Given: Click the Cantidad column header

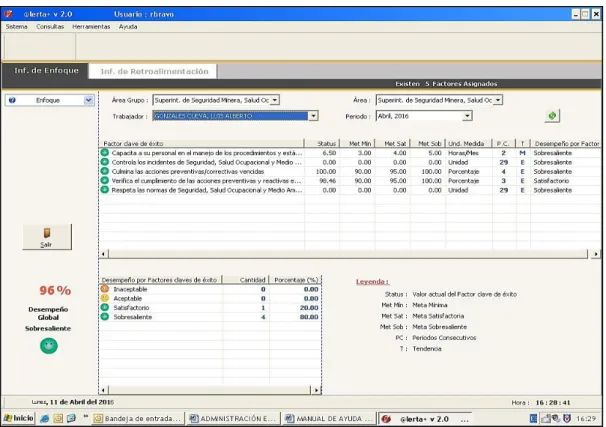Looking at the screenshot, I should (246, 279).
